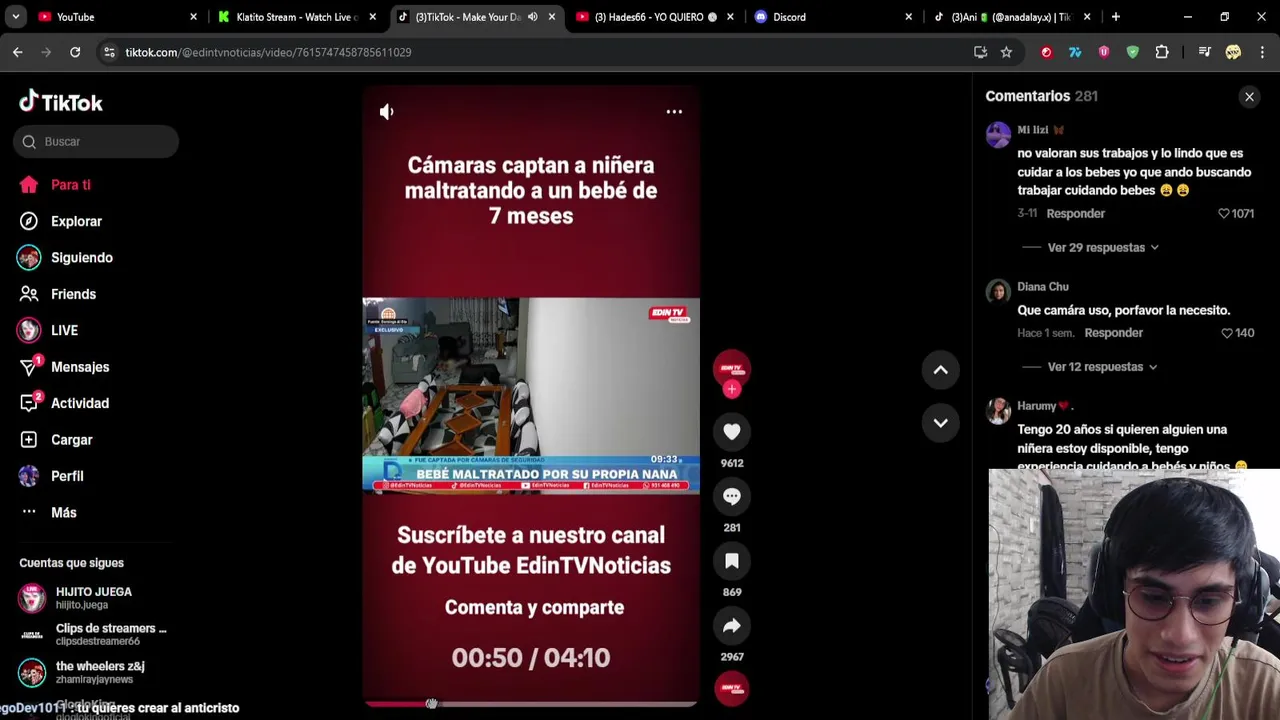Viewport: 1280px width, 720px height.
Task: Open the browser media control icon
Action: (x=1204, y=52)
